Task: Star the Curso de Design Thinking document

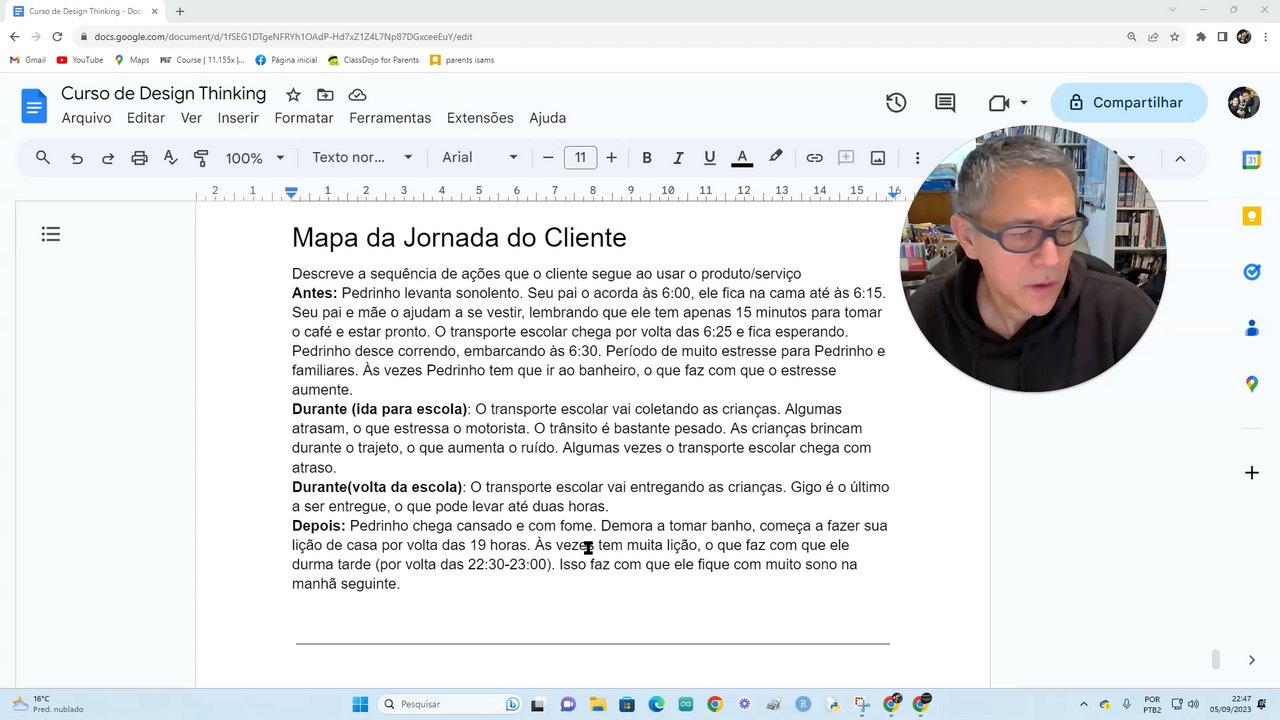Action: (293, 95)
